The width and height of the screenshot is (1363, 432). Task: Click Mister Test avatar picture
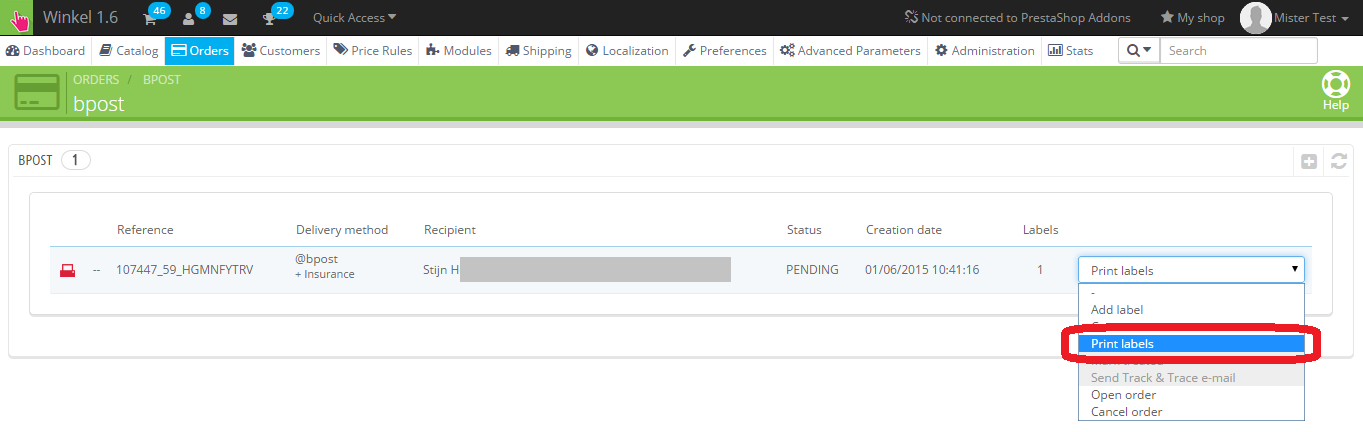tap(1255, 18)
